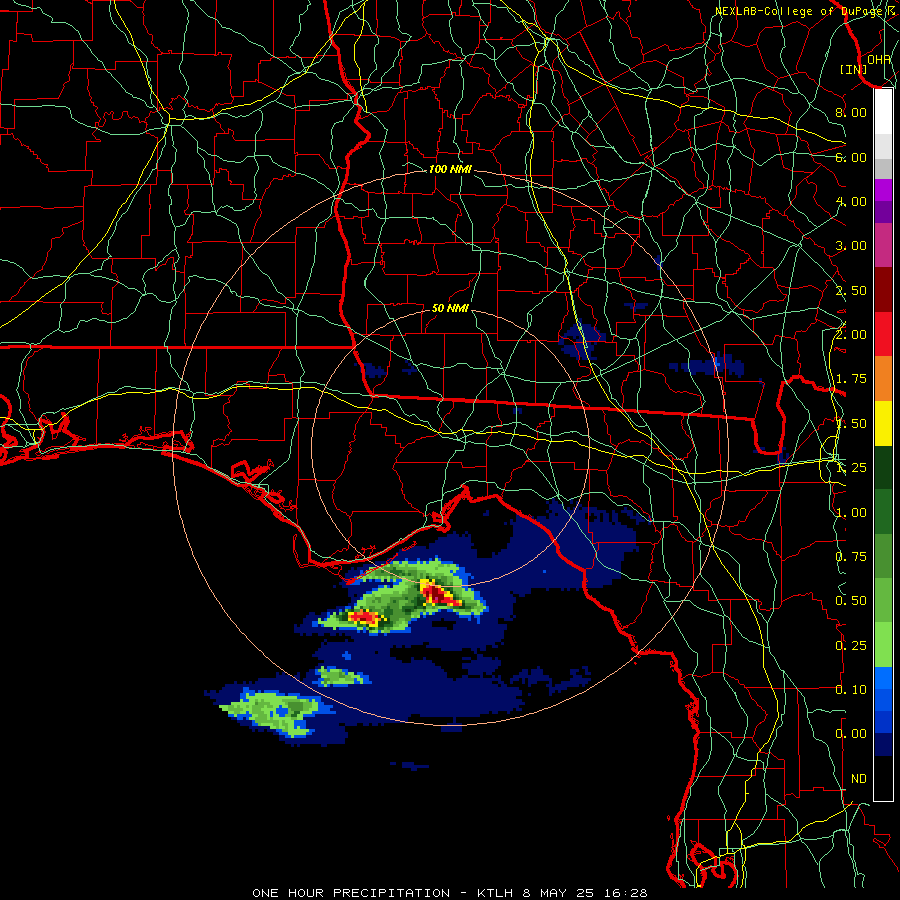Image resolution: width=900 pixels, height=900 pixels.
Task: Click the "2.00" legend value
Action: pyautogui.click(x=851, y=335)
